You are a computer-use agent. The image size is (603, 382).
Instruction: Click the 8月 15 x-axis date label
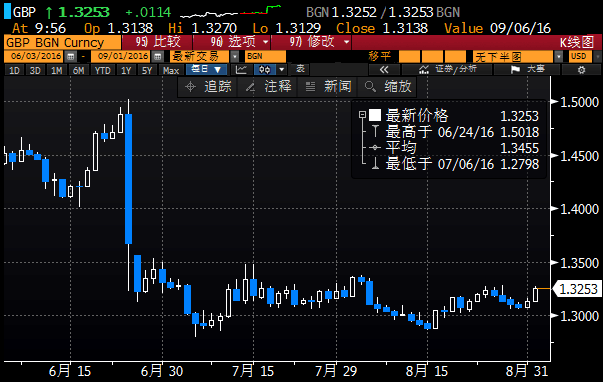(427, 371)
